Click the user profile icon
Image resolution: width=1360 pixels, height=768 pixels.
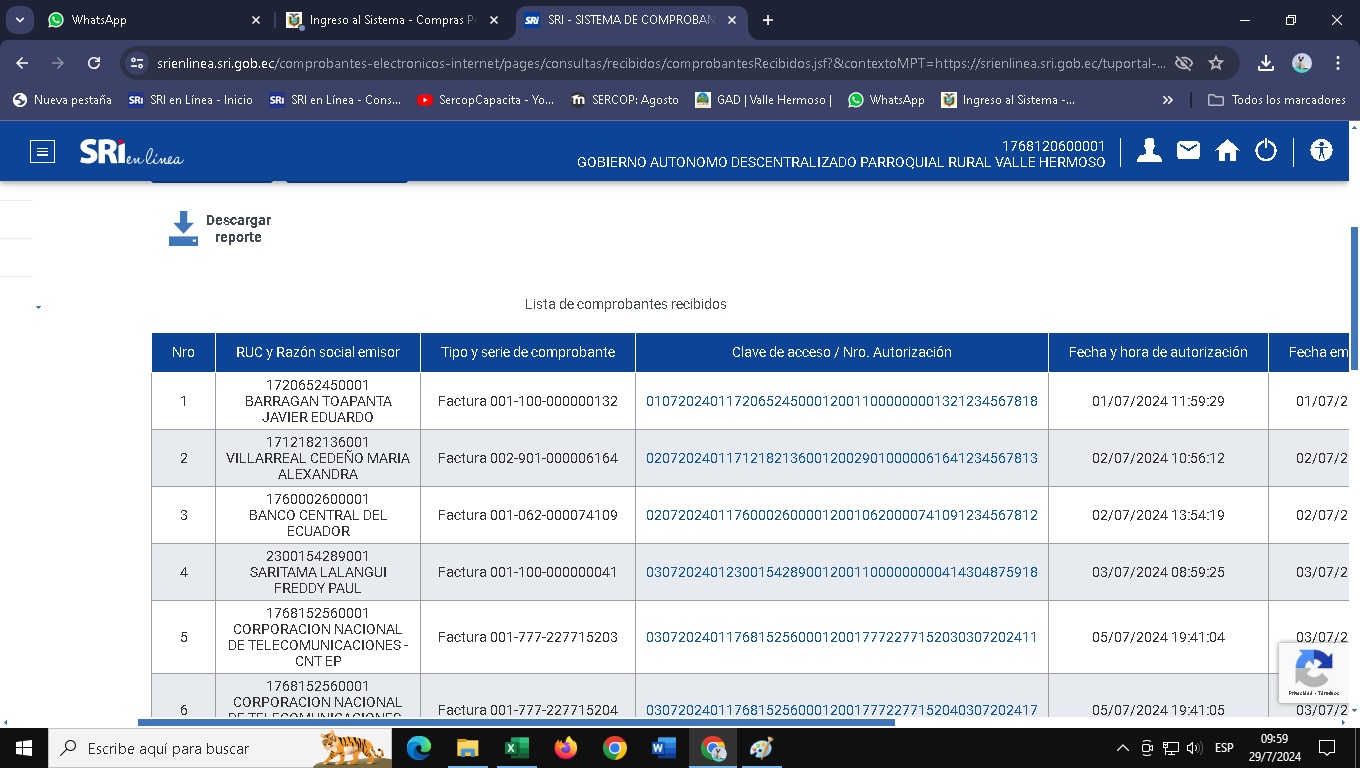(1149, 151)
